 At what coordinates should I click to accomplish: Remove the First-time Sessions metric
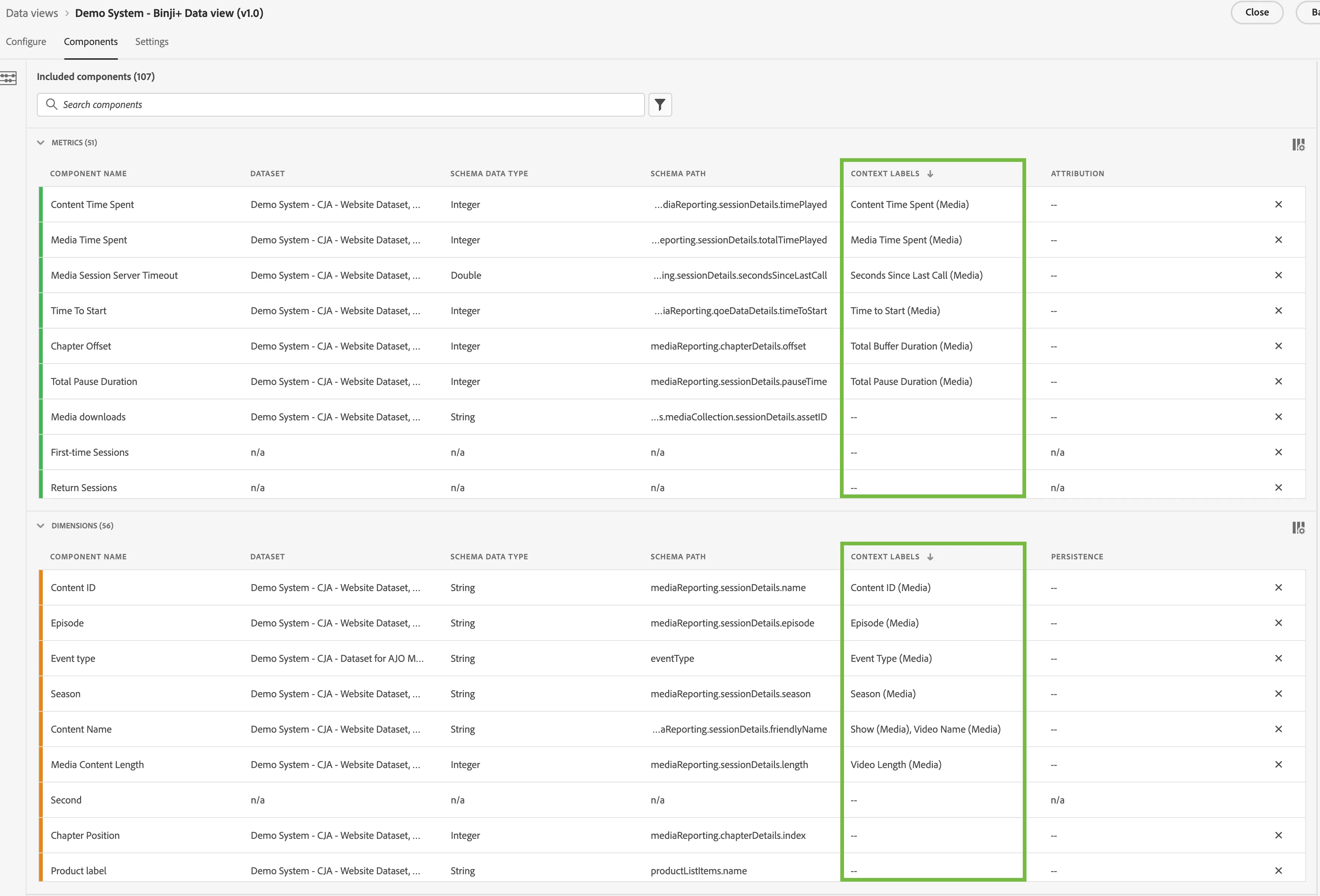tap(1279, 452)
